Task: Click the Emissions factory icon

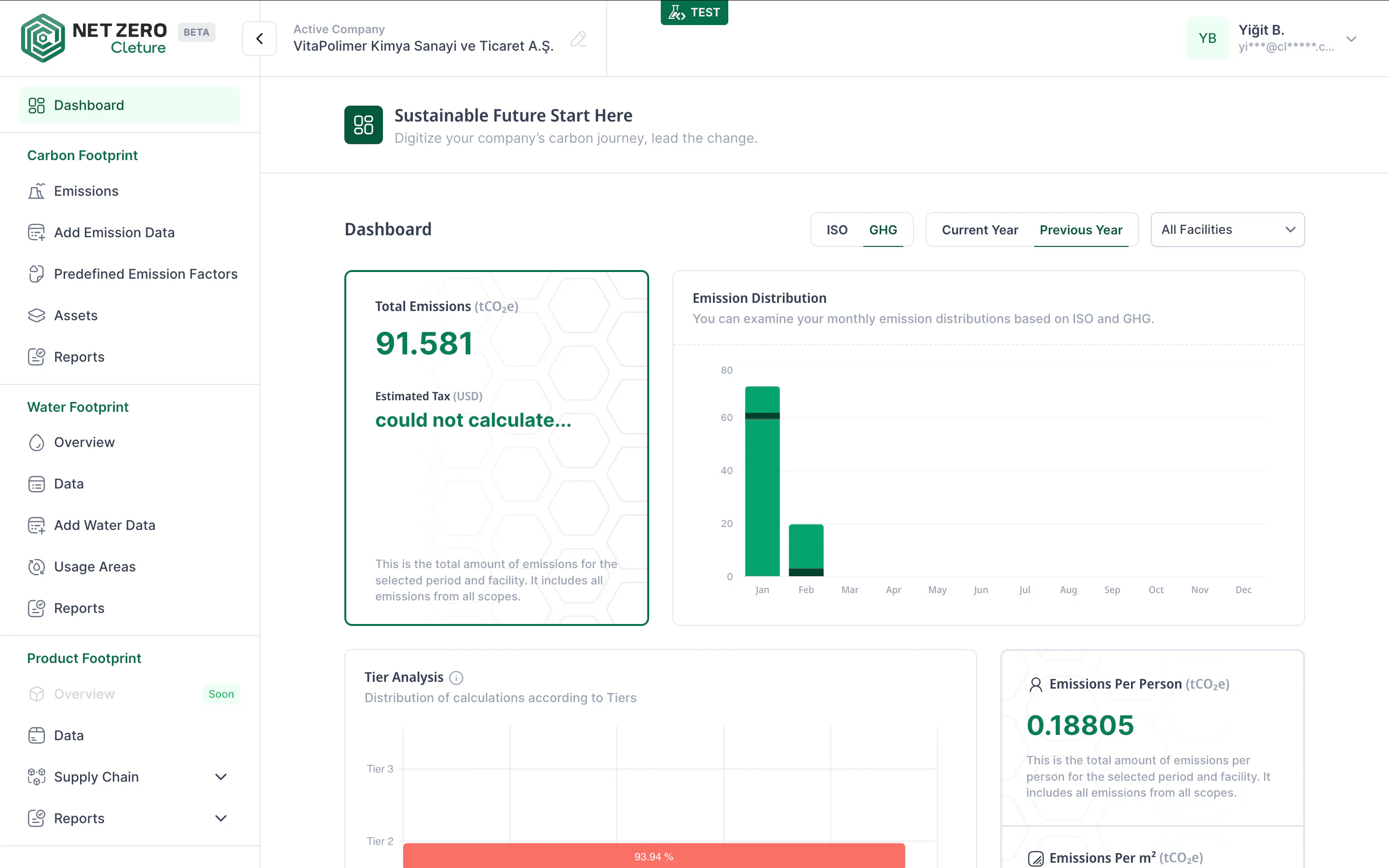Action: point(36,191)
